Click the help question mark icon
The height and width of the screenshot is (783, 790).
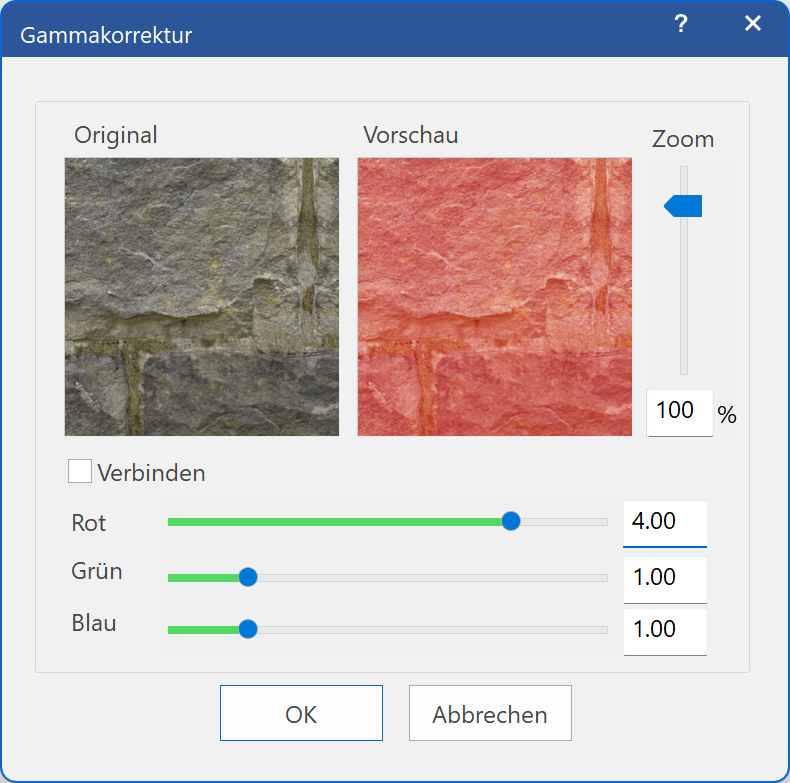pos(681,23)
